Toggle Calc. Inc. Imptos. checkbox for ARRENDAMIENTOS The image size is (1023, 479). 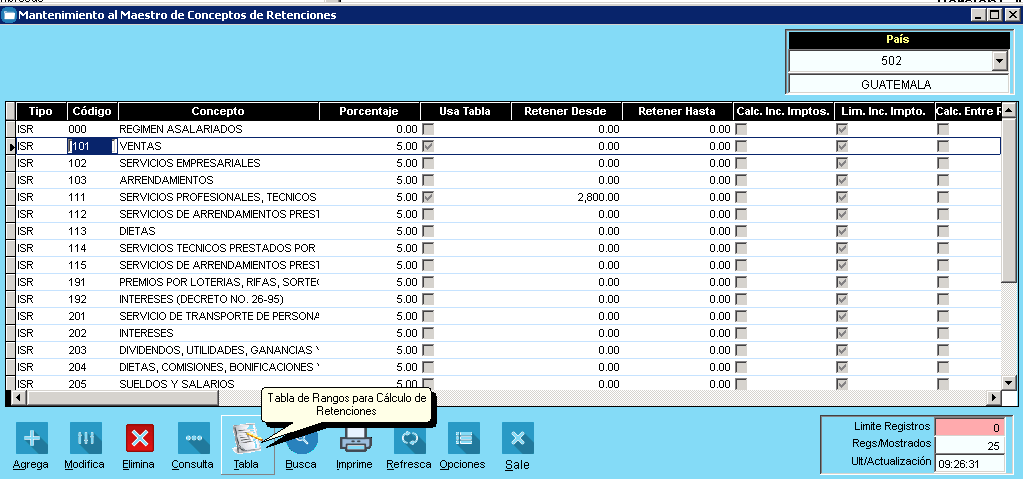[x=741, y=180]
